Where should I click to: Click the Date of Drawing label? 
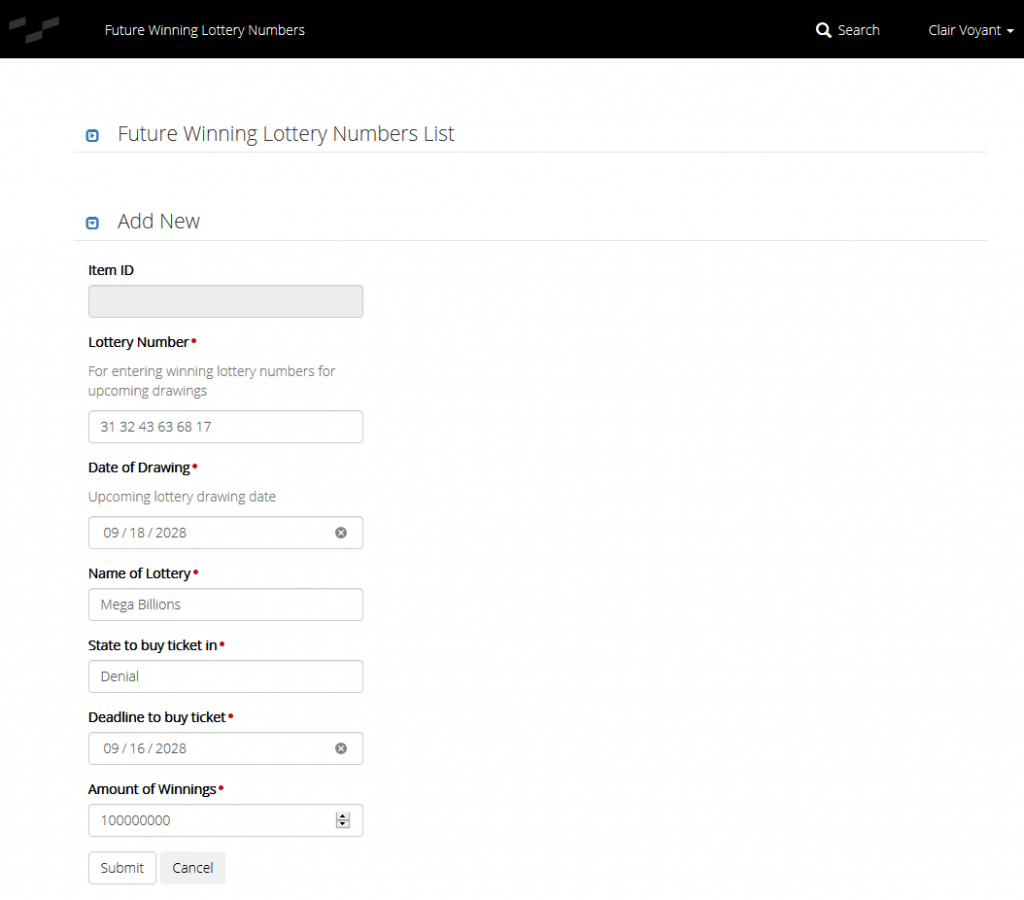[x=139, y=468]
